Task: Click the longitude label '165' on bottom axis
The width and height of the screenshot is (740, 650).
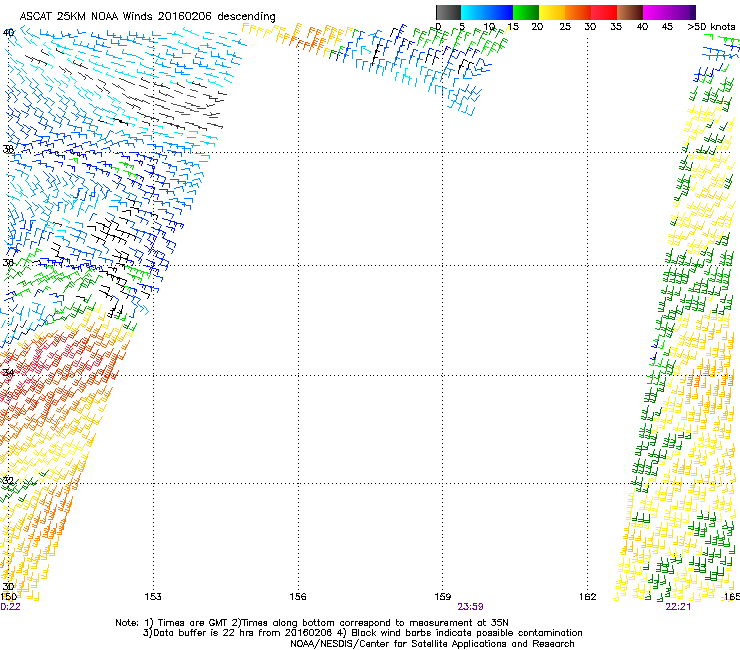Action: tap(732, 597)
